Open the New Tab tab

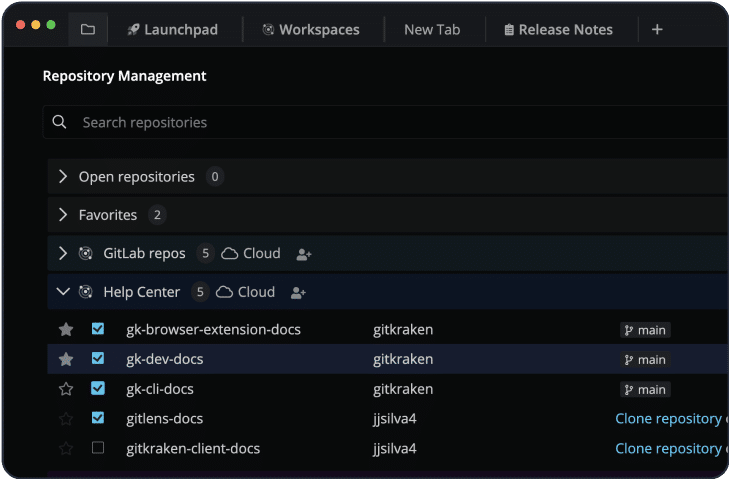tap(432, 29)
